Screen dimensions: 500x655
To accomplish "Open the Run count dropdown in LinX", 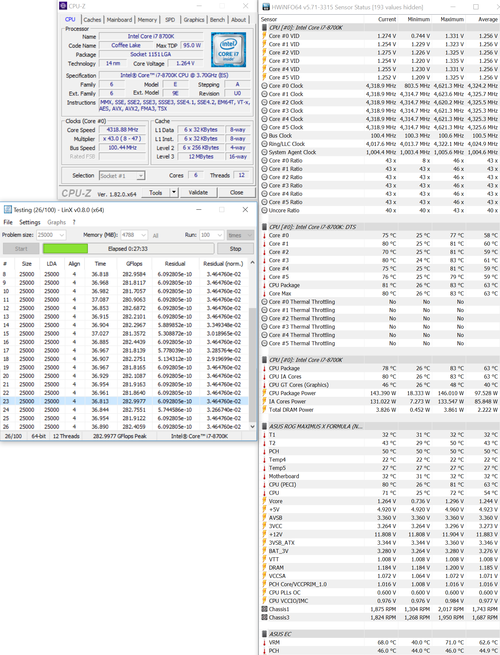I will (x=212, y=235).
